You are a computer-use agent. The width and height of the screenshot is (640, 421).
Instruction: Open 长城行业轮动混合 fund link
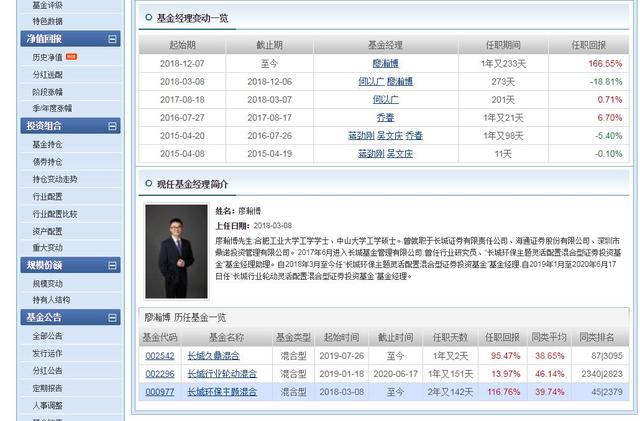coord(222,374)
